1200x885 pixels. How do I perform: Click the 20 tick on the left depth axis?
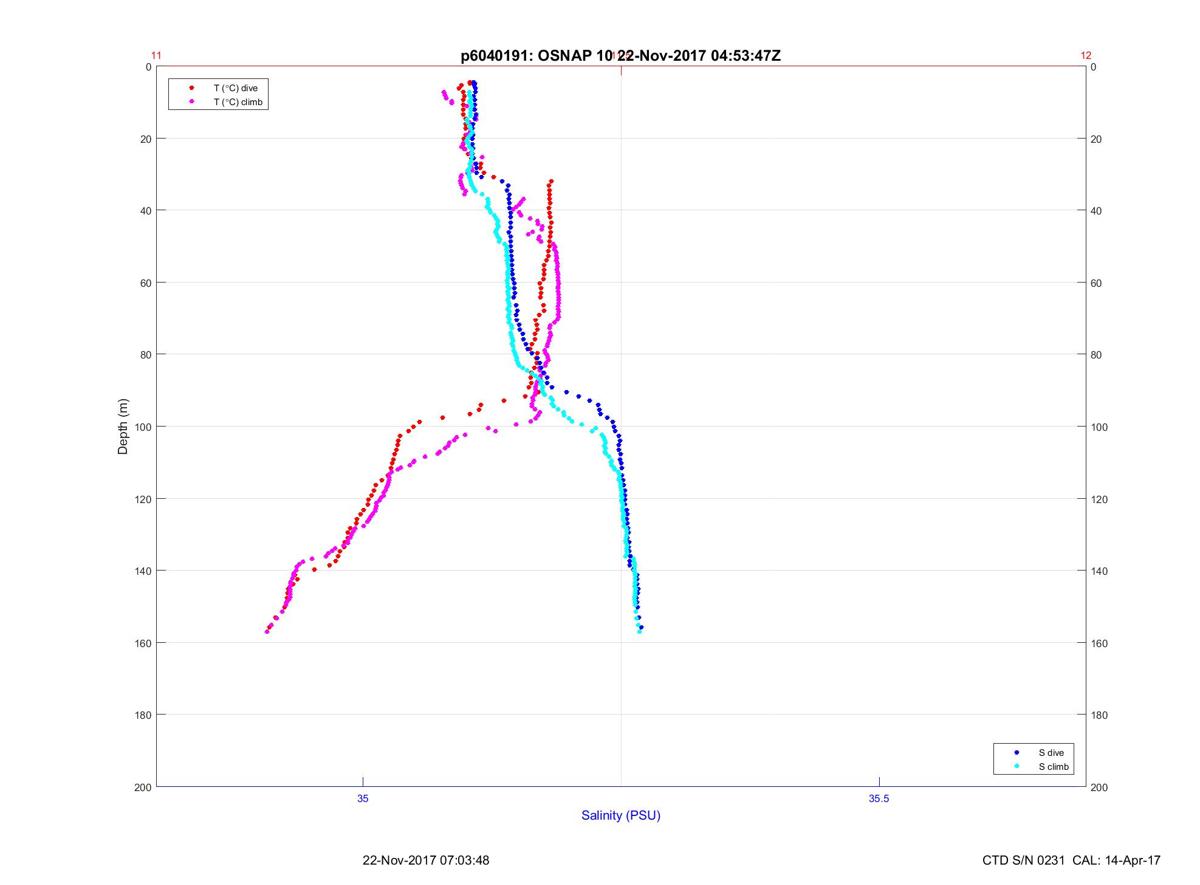(x=144, y=139)
